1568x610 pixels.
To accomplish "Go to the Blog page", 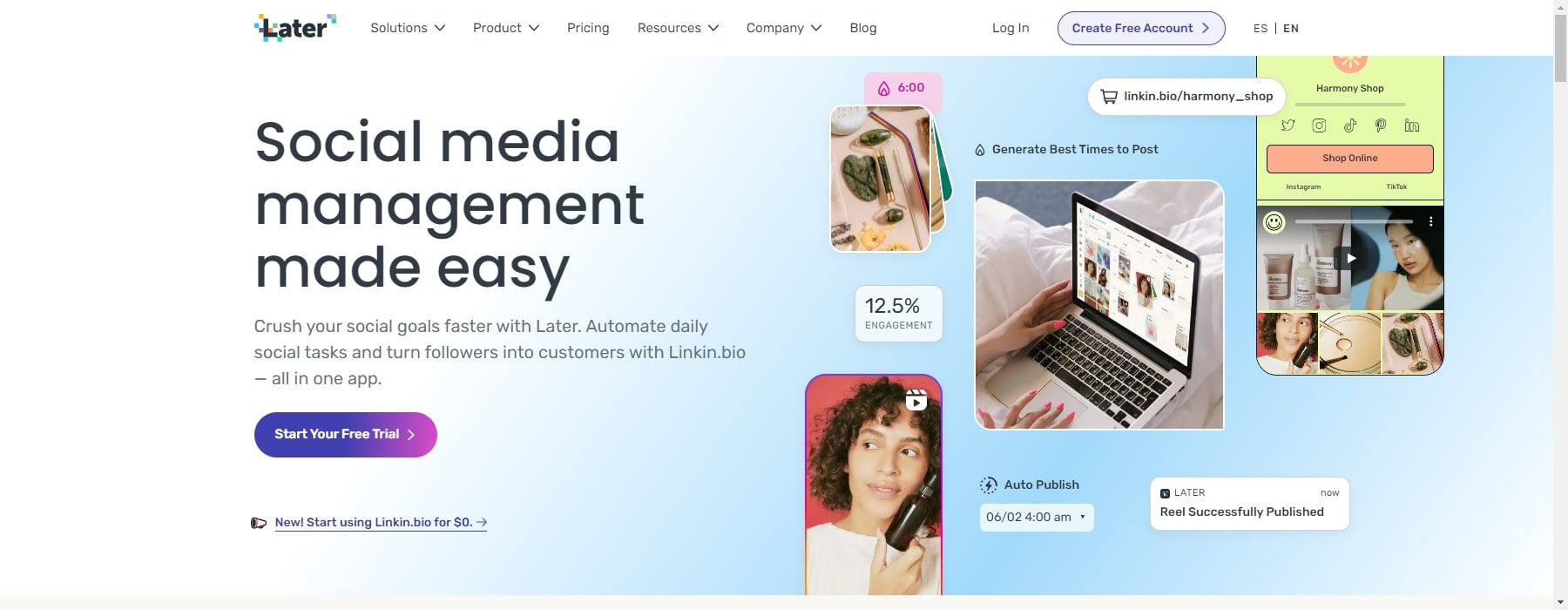I will tap(863, 28).
